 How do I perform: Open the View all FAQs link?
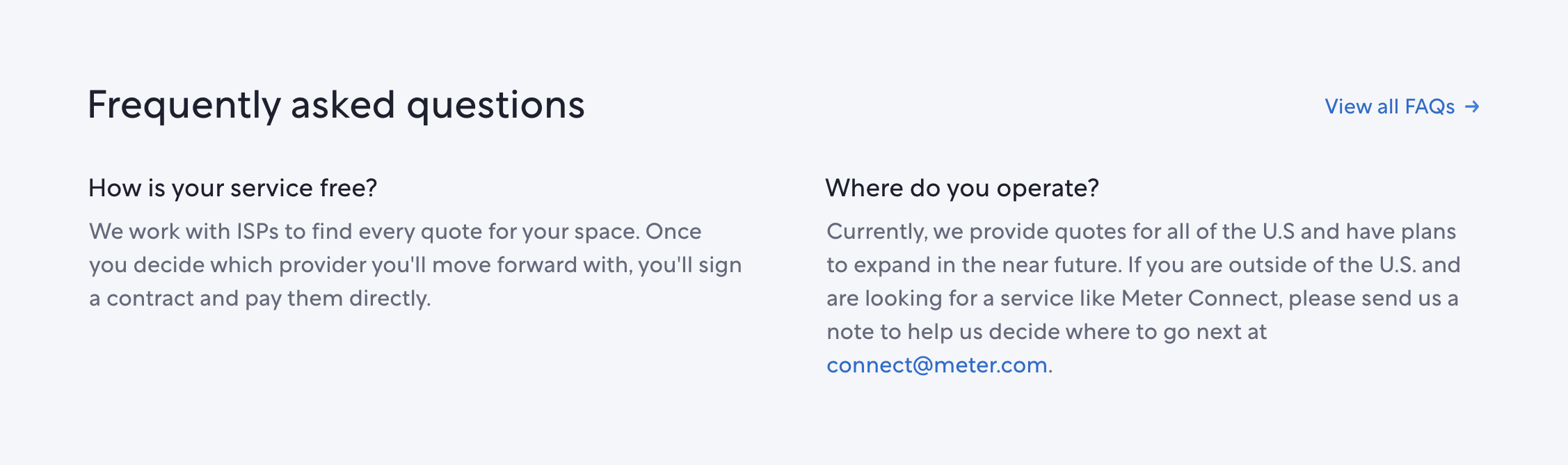(x=1389, y=107)
